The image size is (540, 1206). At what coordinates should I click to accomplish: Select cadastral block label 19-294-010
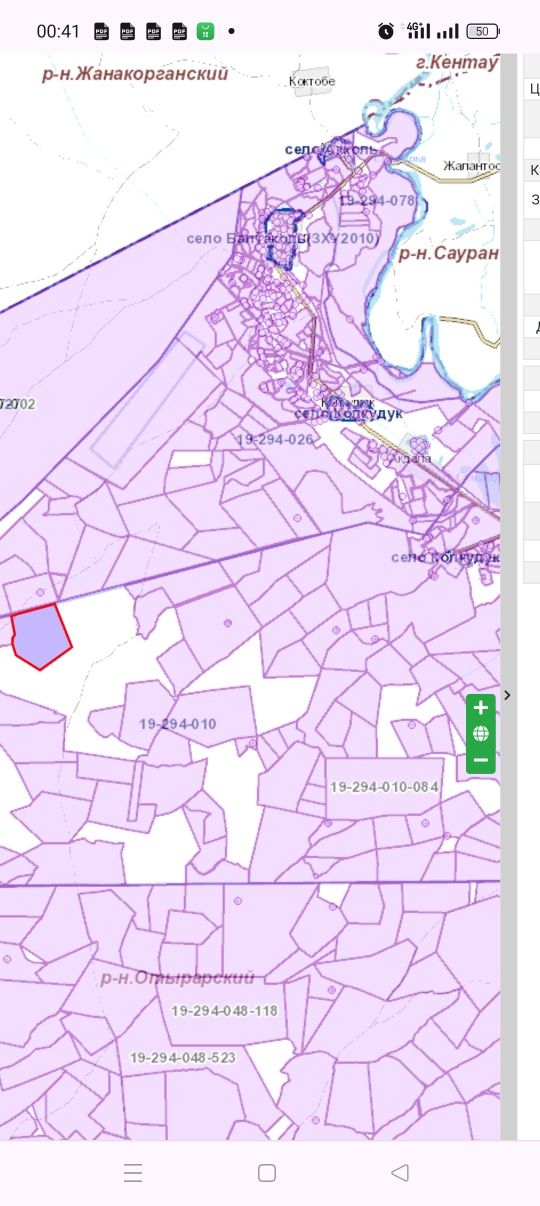point(178,724)
